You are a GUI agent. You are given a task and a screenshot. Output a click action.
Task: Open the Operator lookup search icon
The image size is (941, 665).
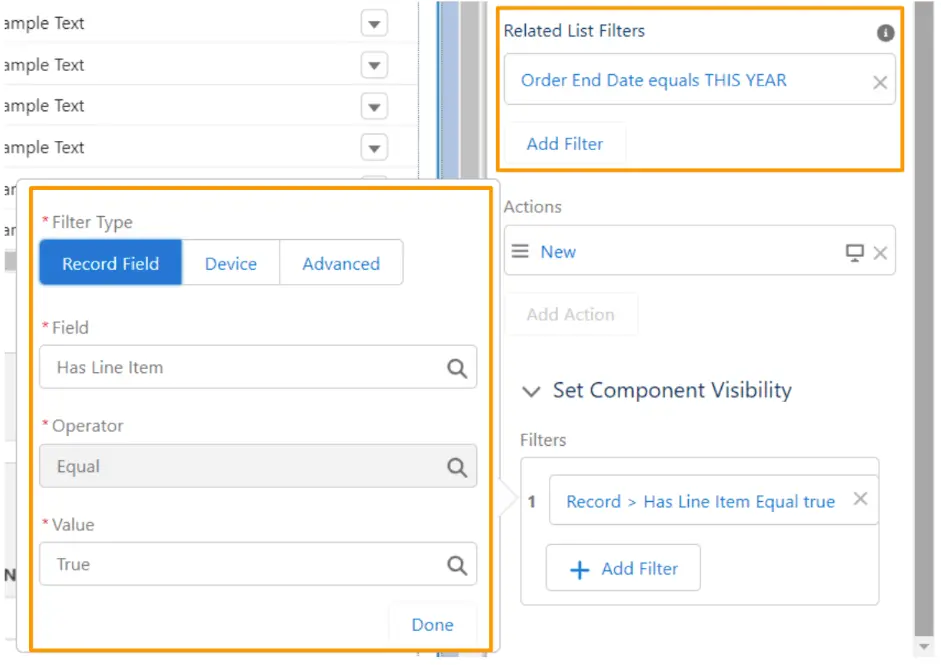click(x=457, y=466)
